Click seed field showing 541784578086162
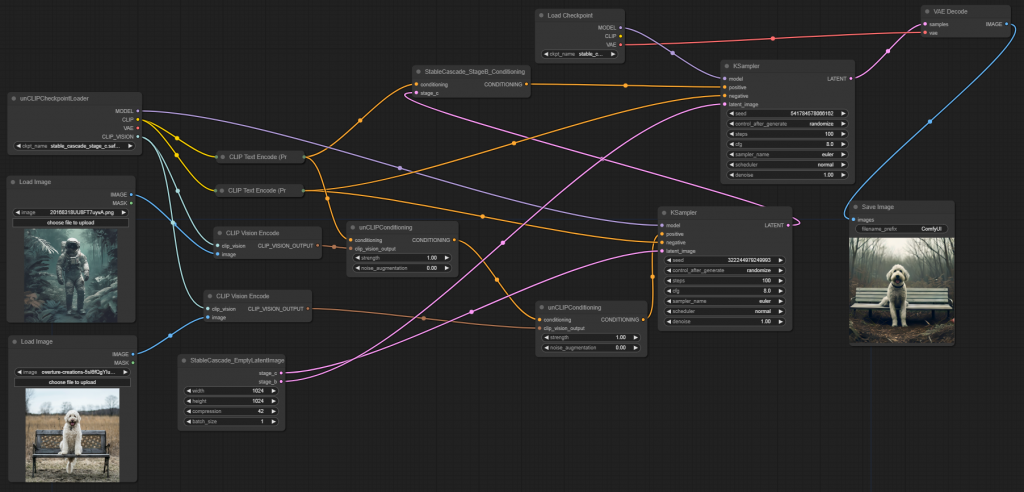 pos(787,113)
